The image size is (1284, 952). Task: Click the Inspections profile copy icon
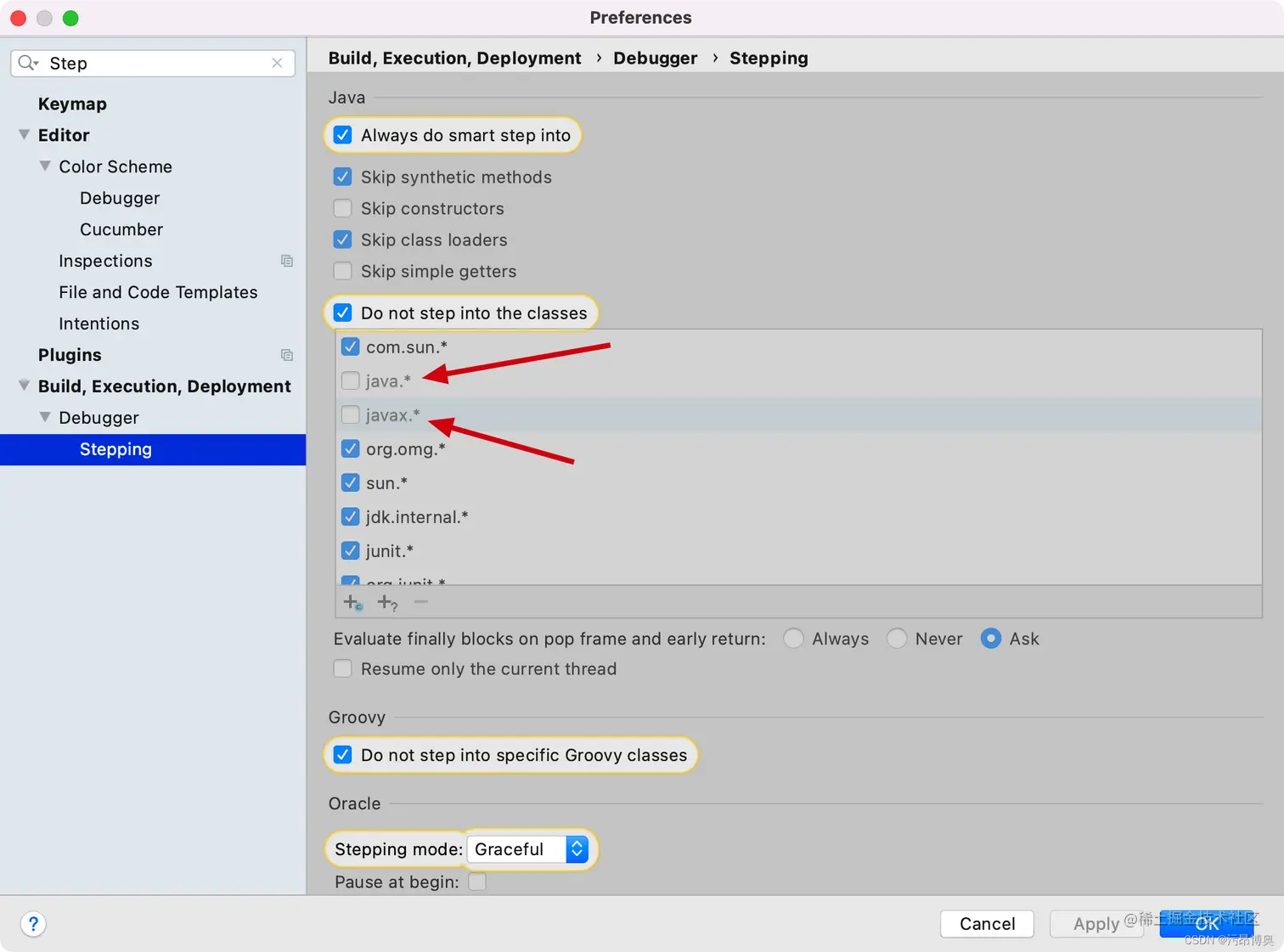tap(287, 261)
